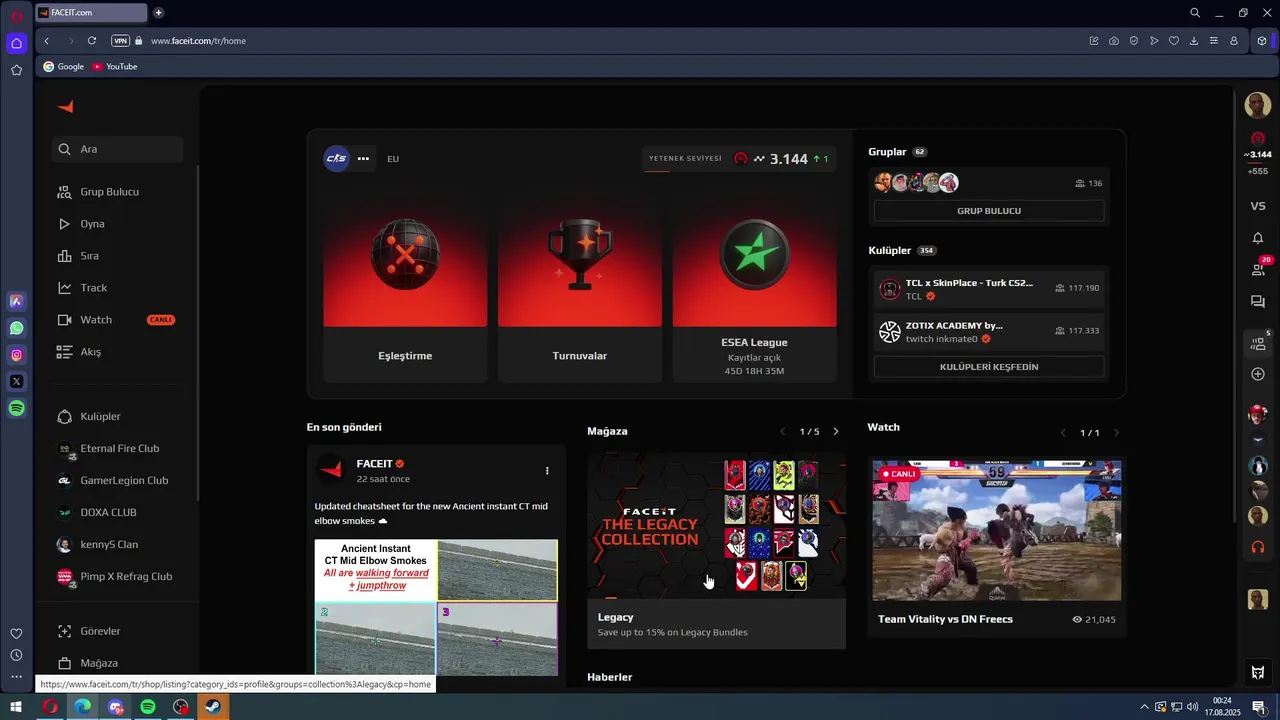Go to Sıra in the sidebar

pyautogui.click(x=89, y=256)
